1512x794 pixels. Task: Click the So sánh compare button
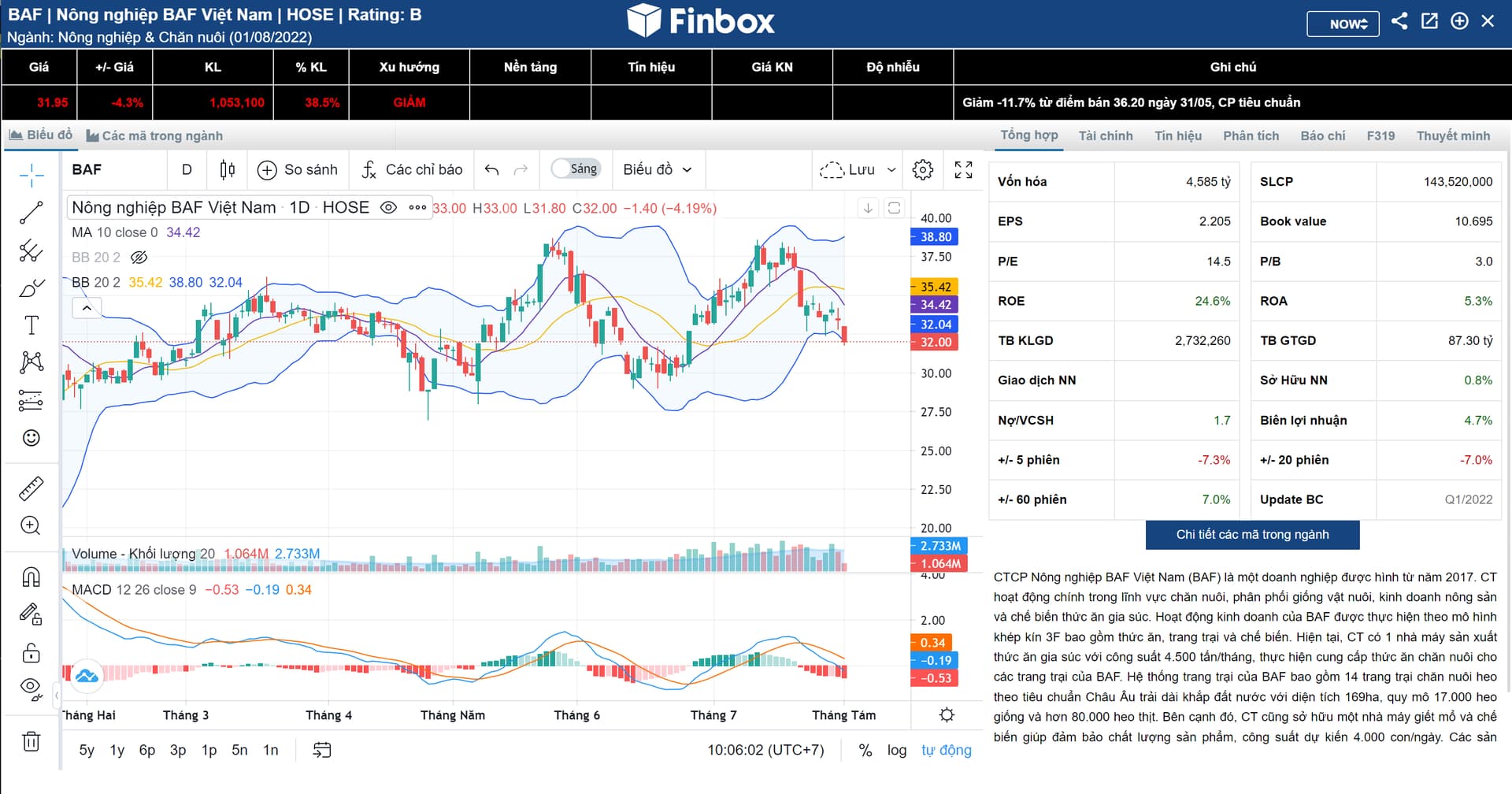click(298, 169)
